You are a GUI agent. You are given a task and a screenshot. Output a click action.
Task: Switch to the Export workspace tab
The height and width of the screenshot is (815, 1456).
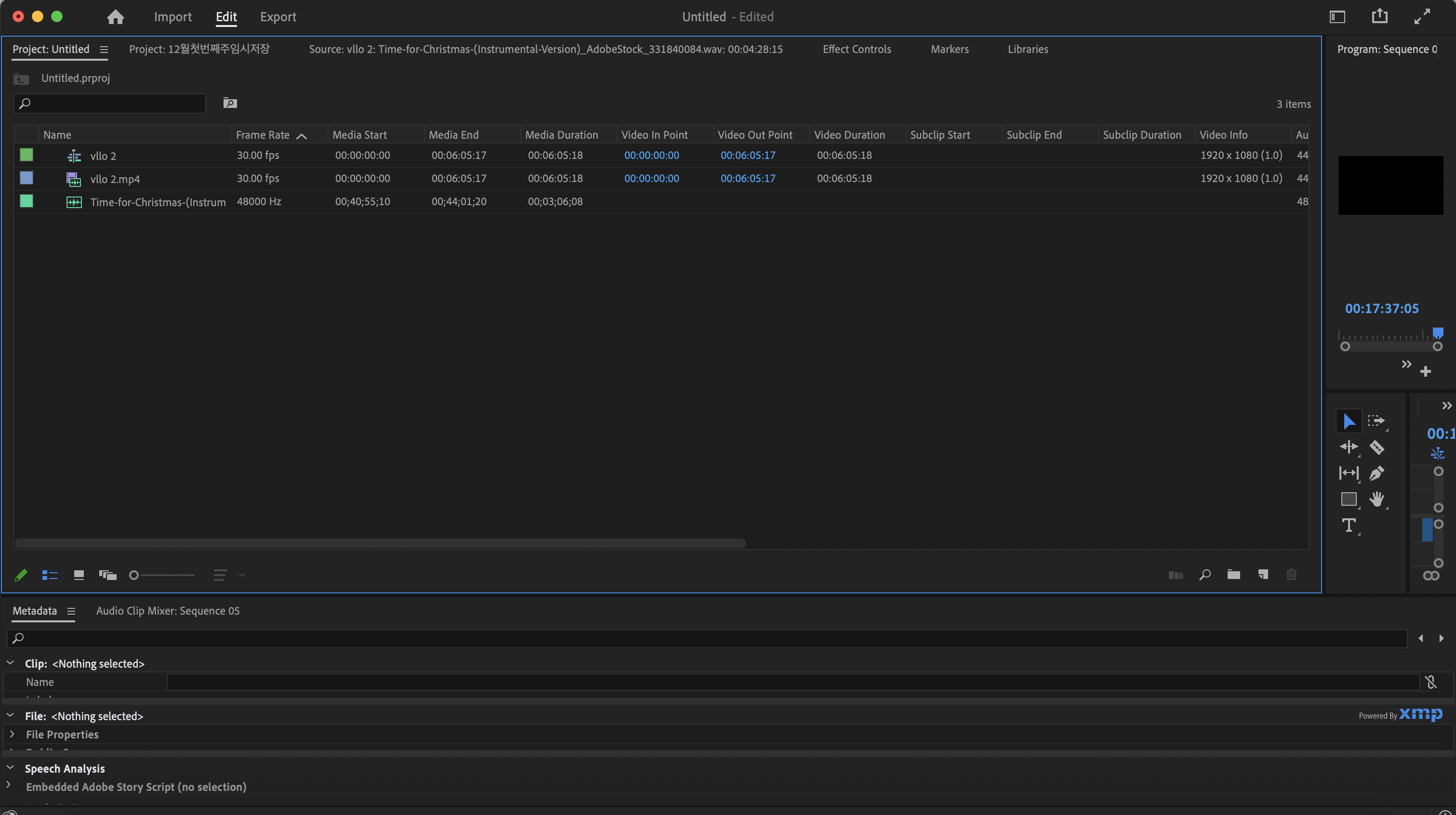point(278,17)
